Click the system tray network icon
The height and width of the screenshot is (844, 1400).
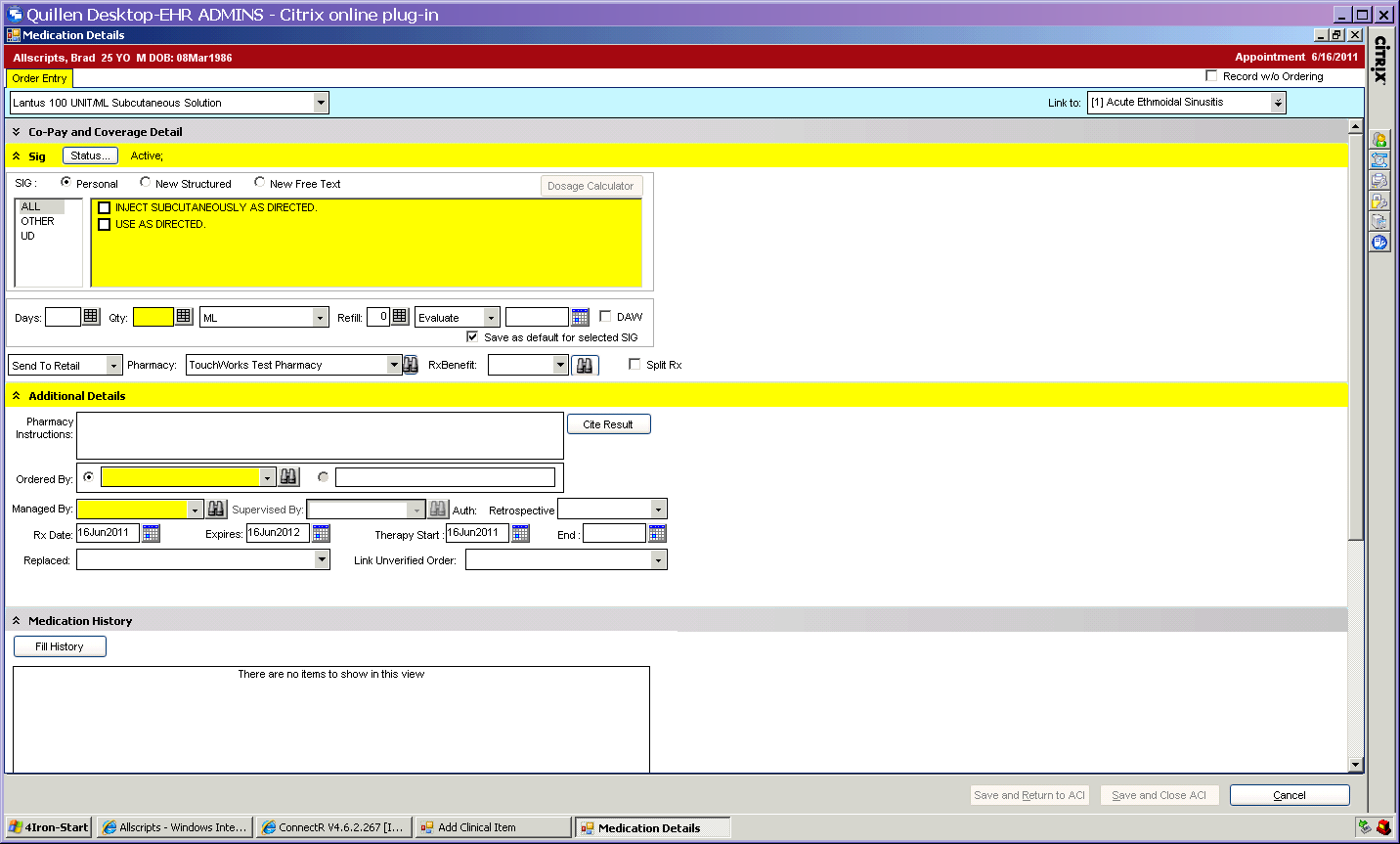coord(1365,827)
